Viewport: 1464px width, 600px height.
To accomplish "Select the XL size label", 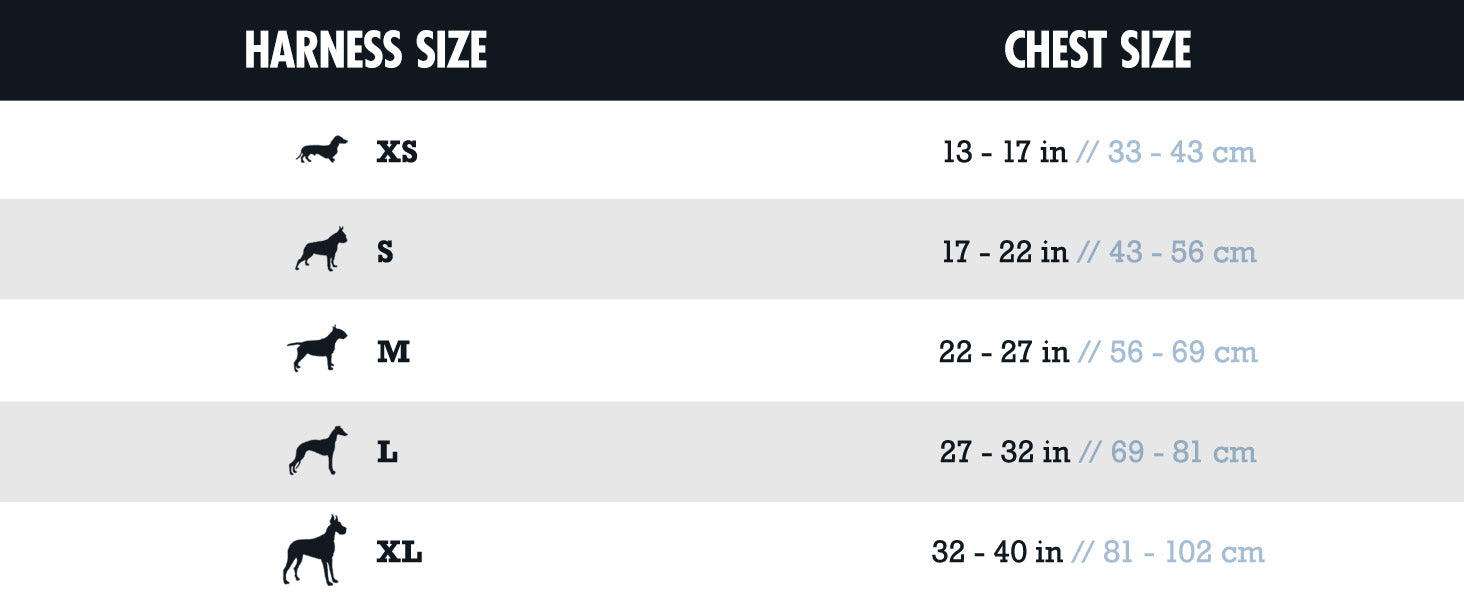I will tap(399, 553).
